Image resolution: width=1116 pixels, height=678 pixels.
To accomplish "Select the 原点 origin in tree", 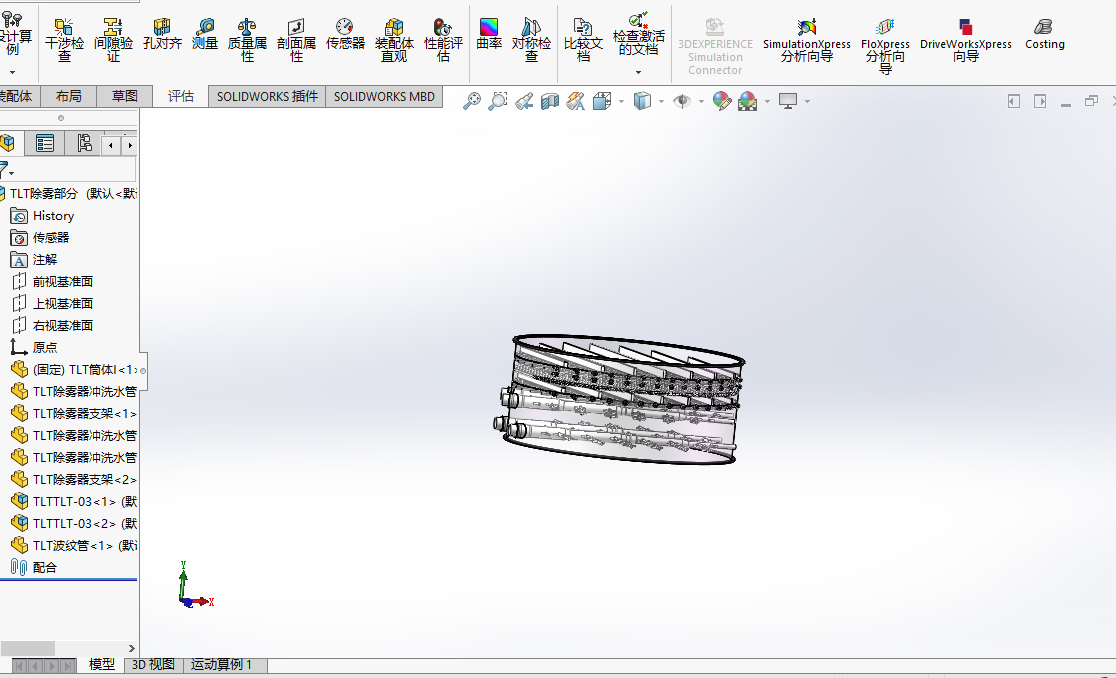I will (44, 347).
